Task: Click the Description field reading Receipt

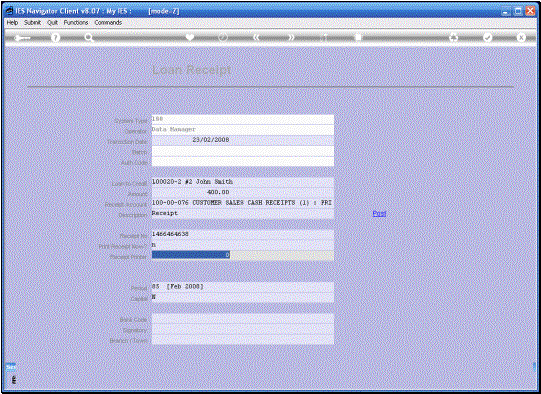Action: pyautogui.click(x=243, y=214)
